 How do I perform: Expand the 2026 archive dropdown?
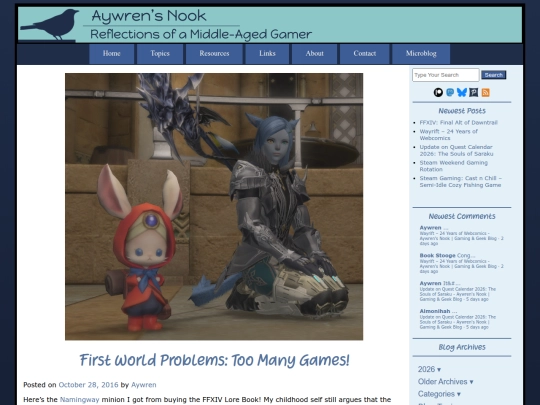coord(429,369)
